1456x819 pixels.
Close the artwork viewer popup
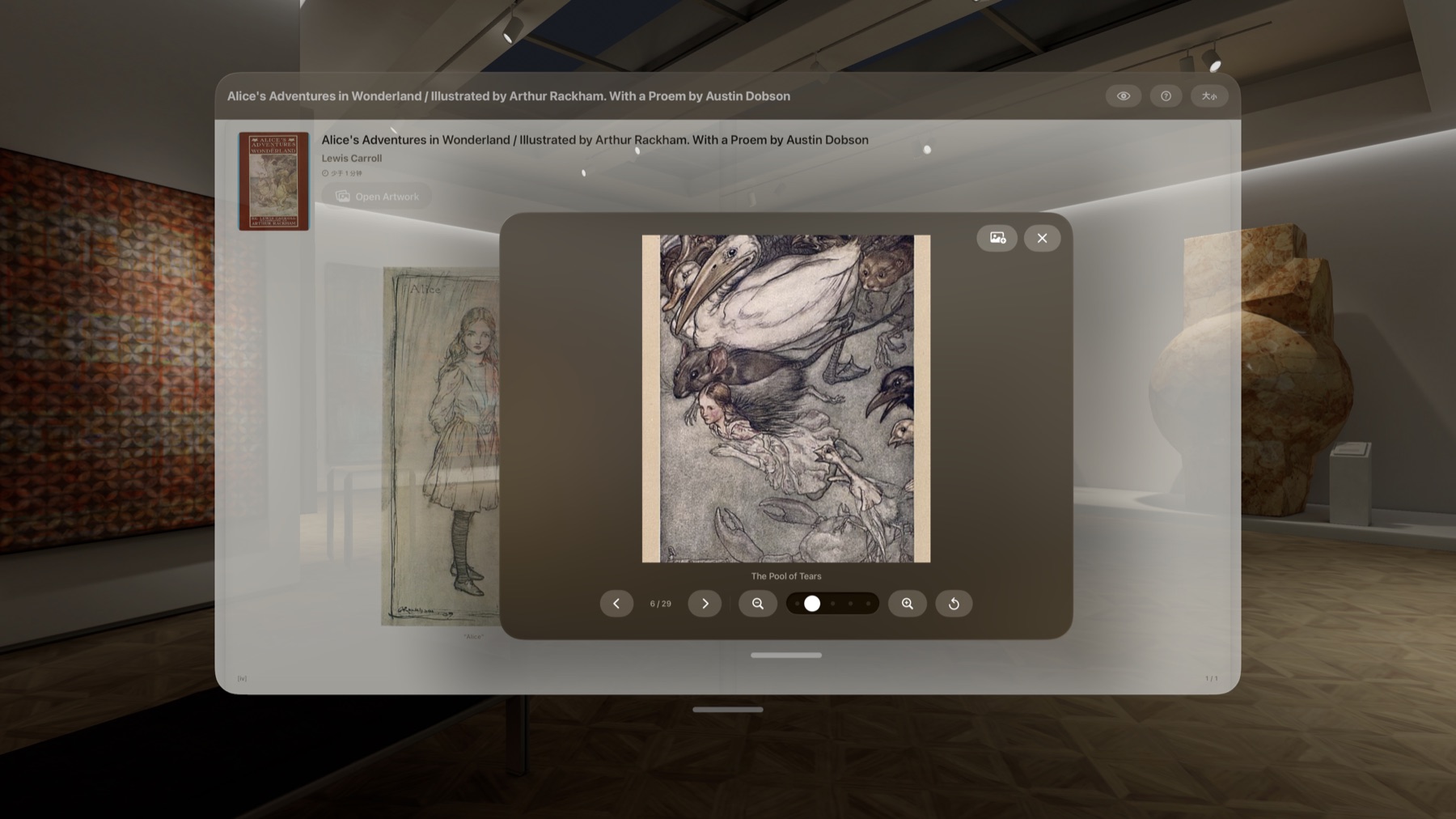pyautogui.click(x=1043, y=238)
